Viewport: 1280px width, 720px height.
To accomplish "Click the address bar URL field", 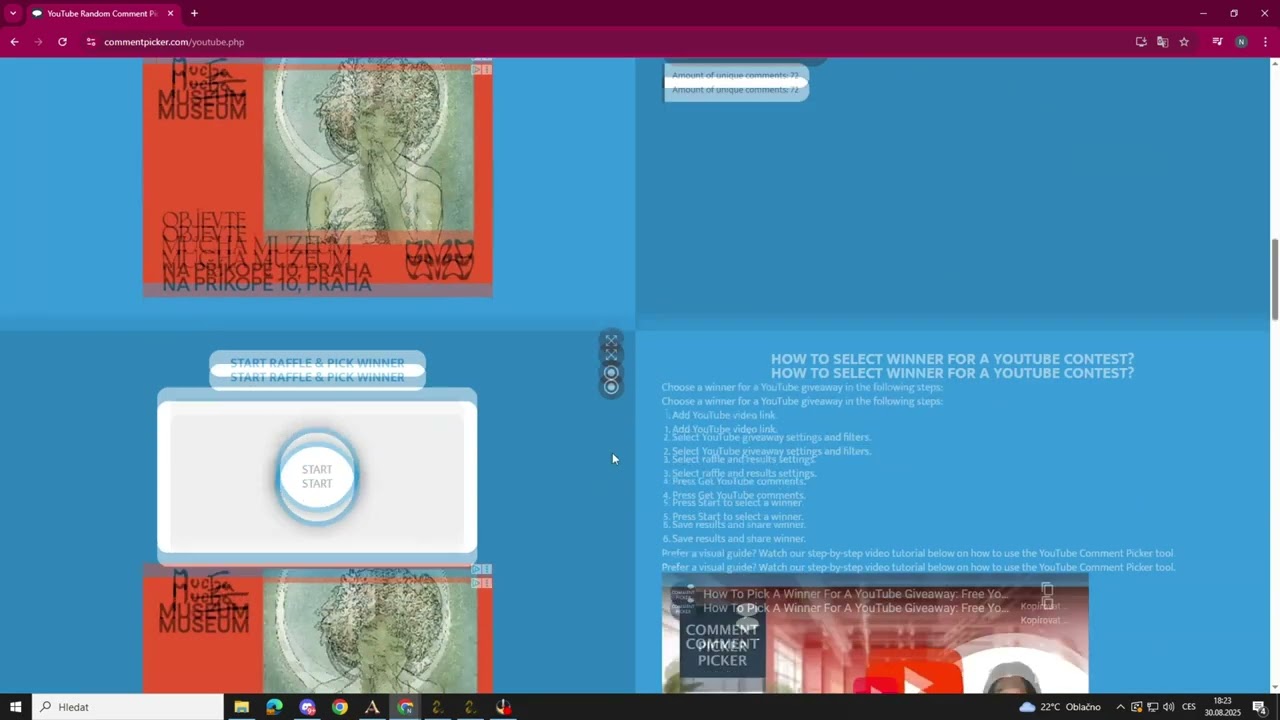I will (600, 42).
